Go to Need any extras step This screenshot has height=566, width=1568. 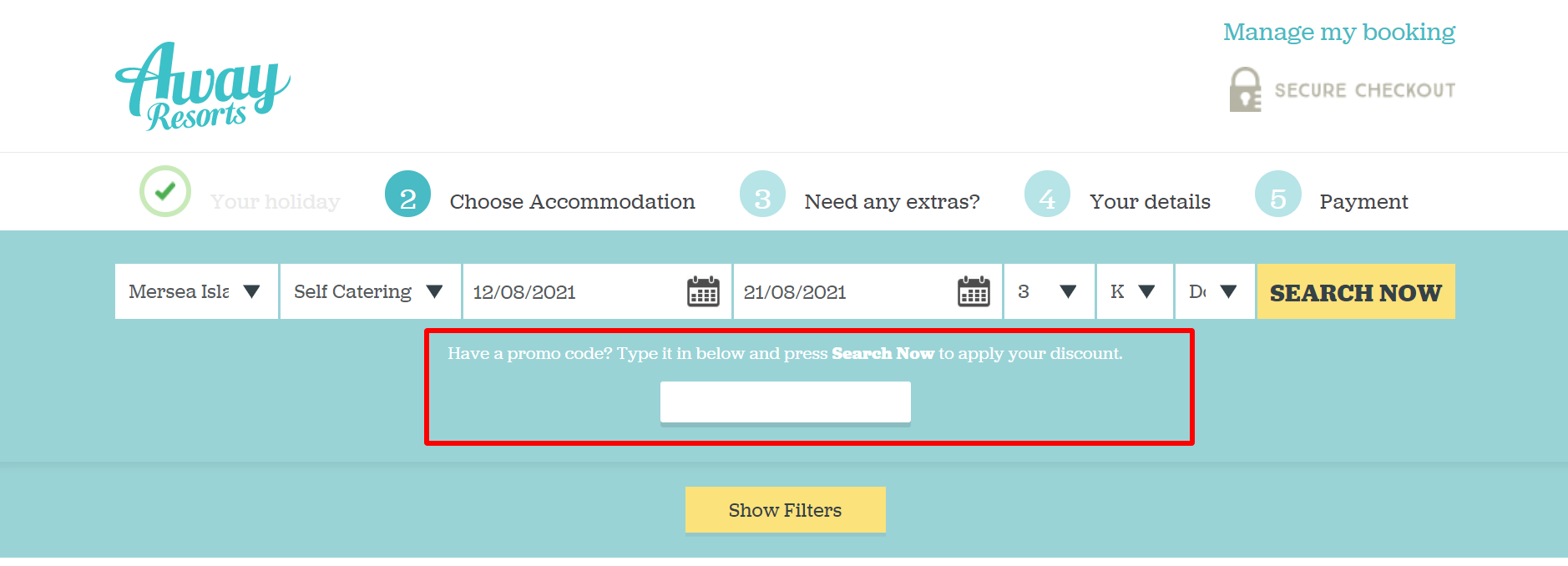pyautogui.click(x=892, y=202)
